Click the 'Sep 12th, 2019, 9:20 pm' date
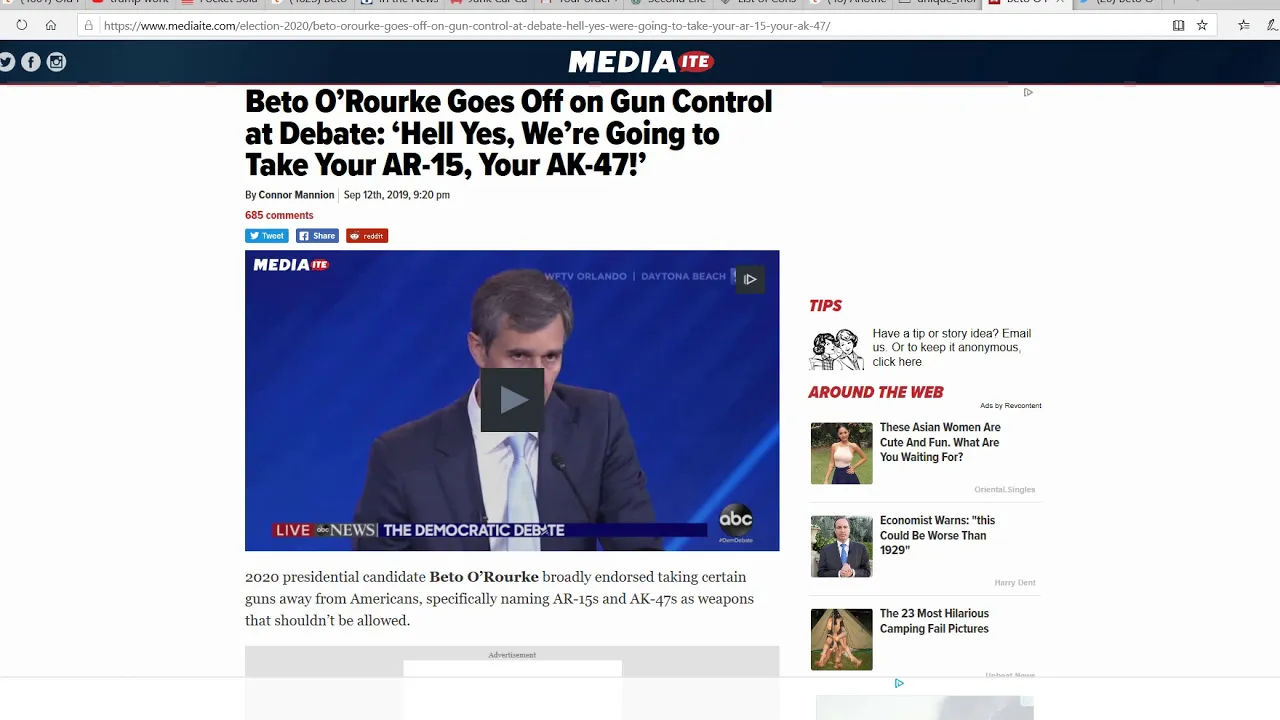Viewport: 1280px width, 720px height. pos(397,195)
